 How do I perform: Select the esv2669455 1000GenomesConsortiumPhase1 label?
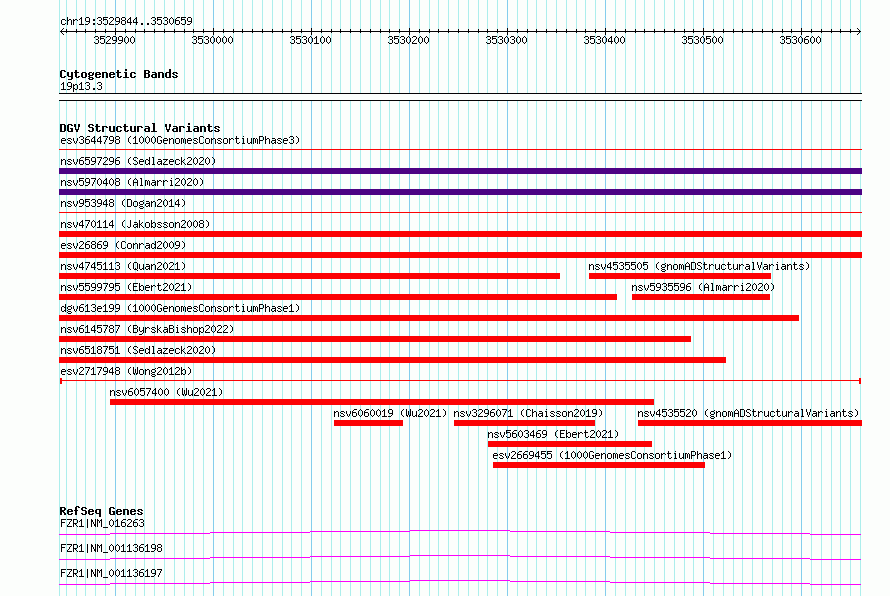point(612,455)
